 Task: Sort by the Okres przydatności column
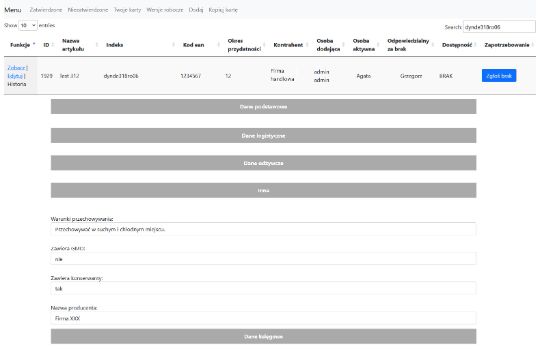coord(244,45)
